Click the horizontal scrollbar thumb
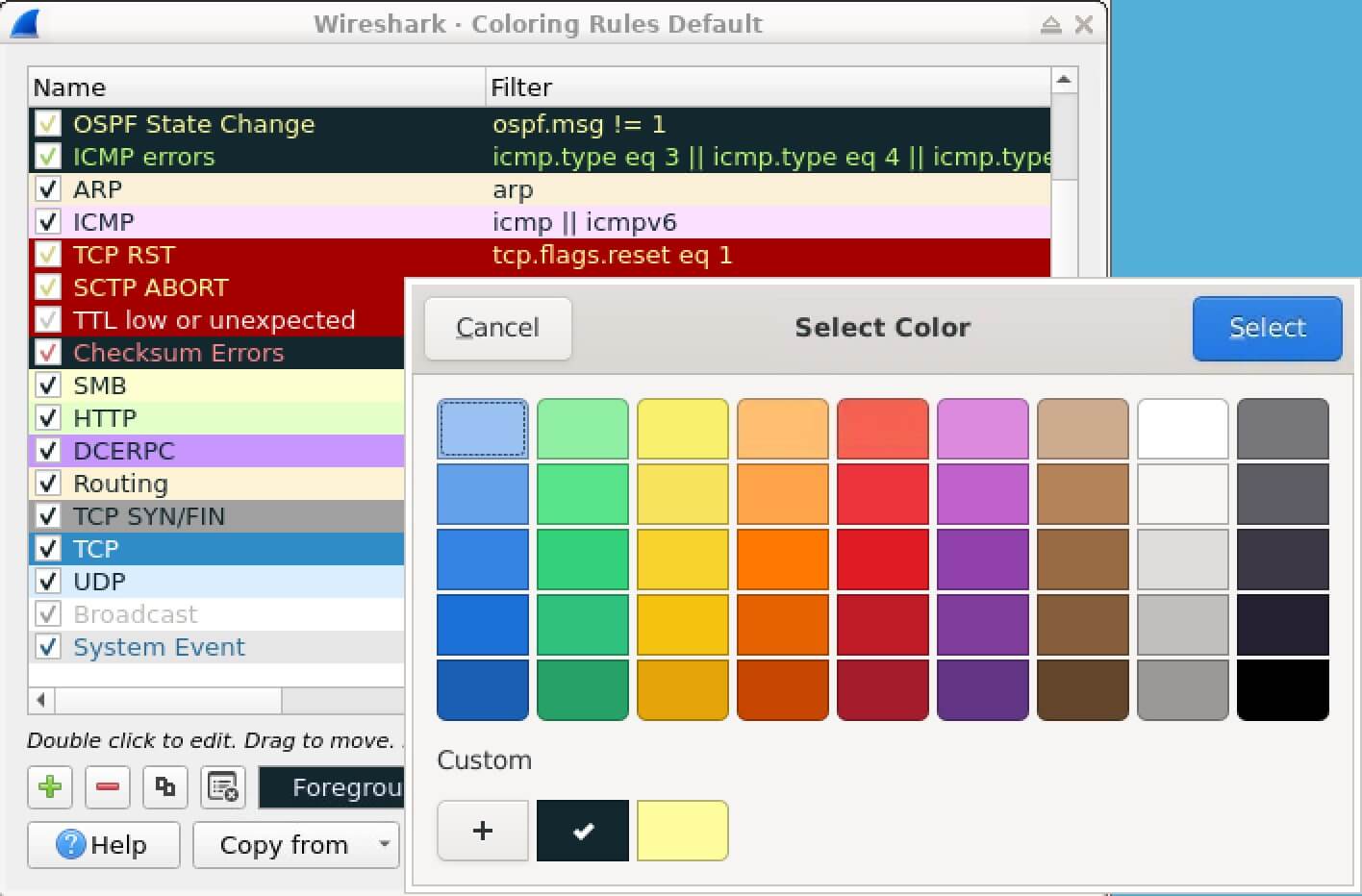Image resolution: width=1362 pixels, height=896 pixels. [x=168, y=700]
